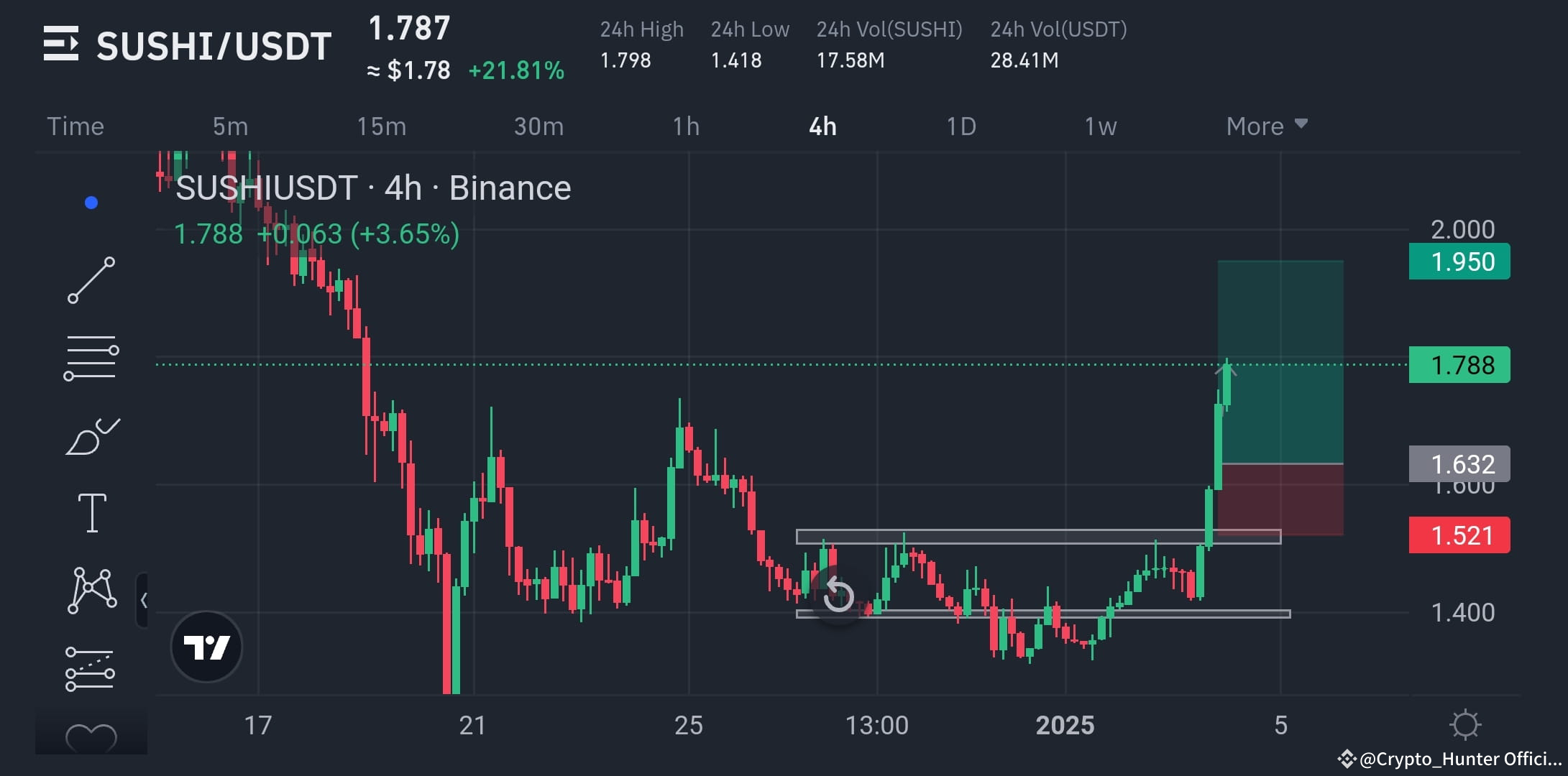Open the Time interval menu
Viewport: 1568px width, 776px height.
[75, 126]
